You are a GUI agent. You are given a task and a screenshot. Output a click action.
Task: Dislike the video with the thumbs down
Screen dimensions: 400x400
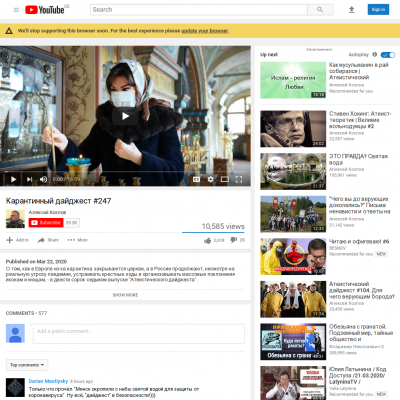click(234, 240)
